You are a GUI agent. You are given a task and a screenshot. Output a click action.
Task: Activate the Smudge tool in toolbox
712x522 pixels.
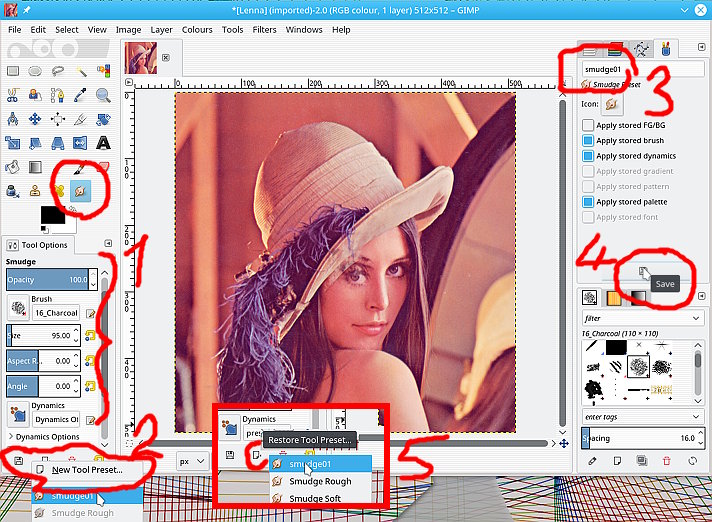80,191
